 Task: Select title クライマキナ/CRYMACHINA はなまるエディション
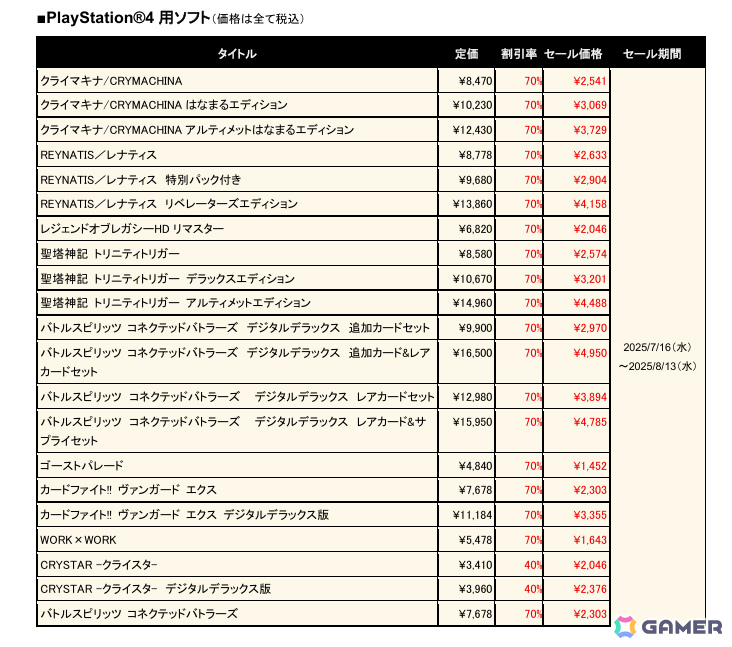point(164,105)
